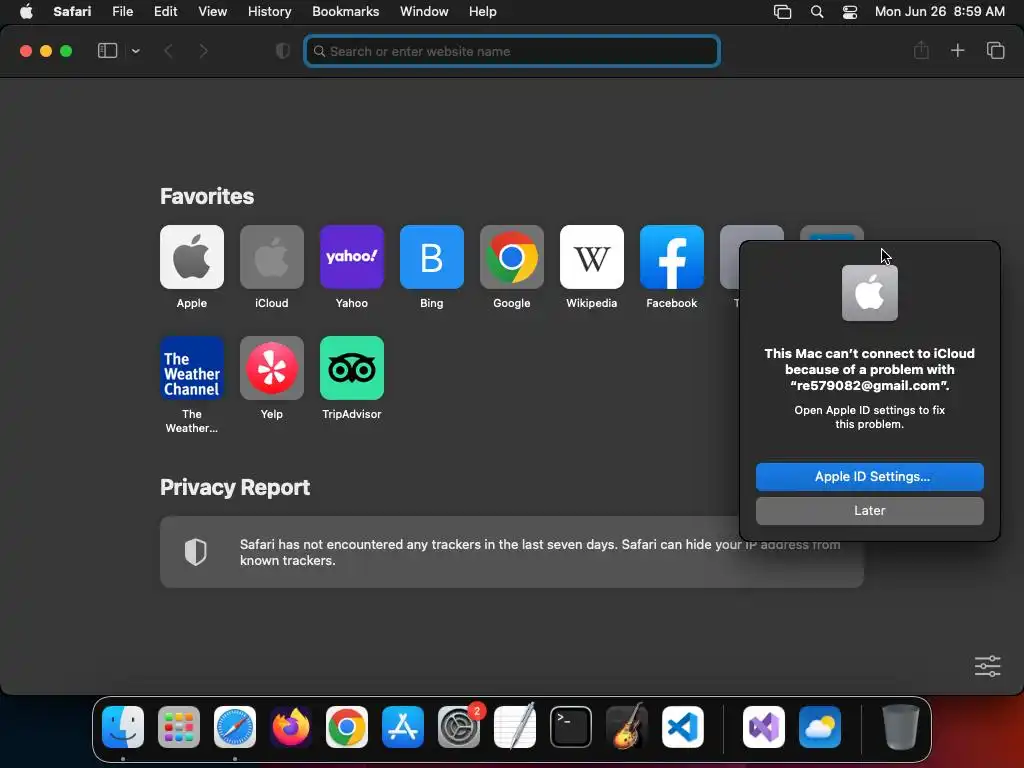
Task: Open the Bookmarks menu
Action: pyautogui.click(x=345, y=12)
